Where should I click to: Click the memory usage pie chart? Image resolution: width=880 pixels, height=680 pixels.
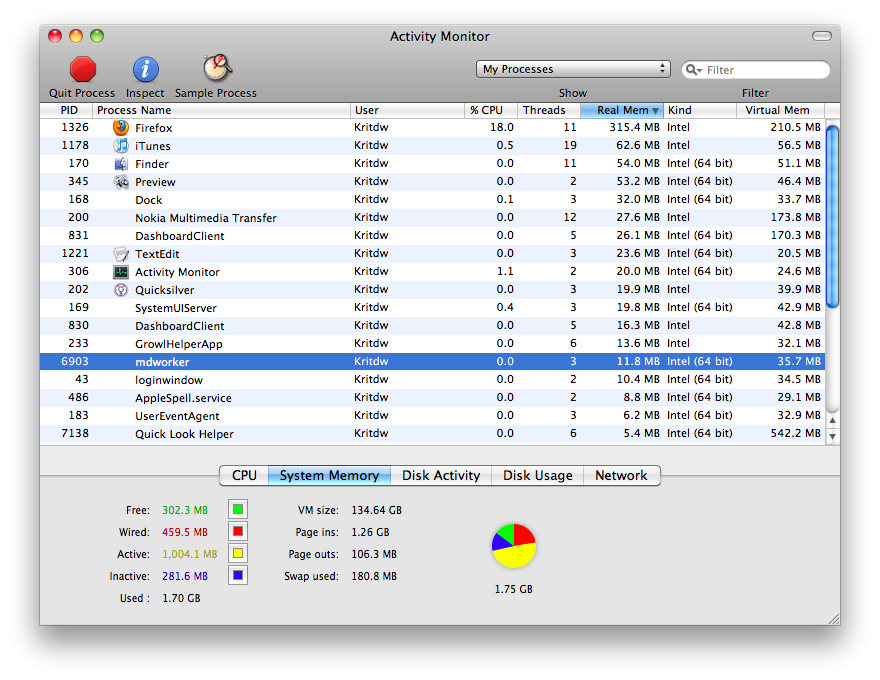pos(514,546)
